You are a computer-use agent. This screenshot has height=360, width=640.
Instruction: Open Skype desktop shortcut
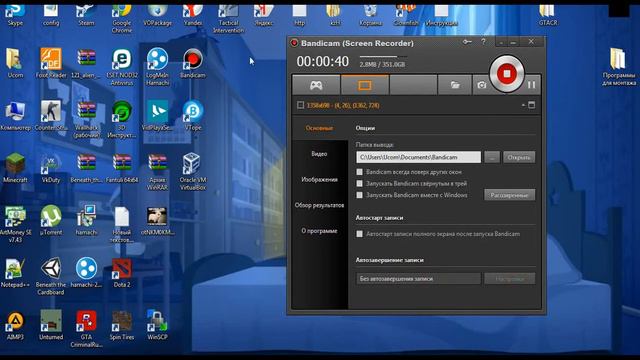[15, 15]
